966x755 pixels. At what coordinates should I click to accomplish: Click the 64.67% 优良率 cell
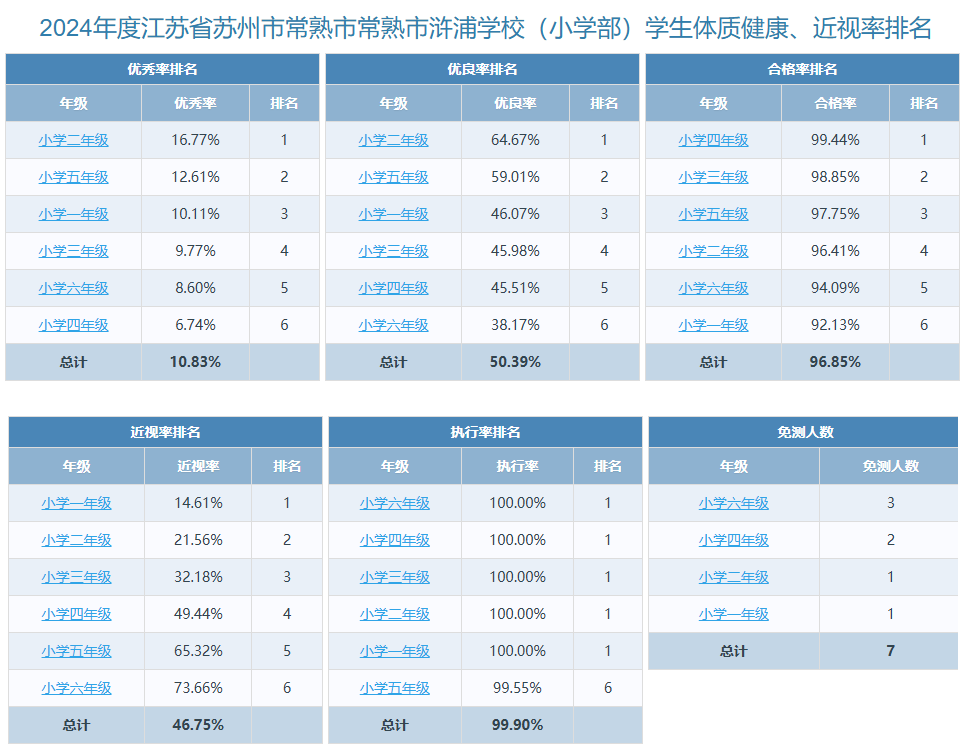[515, 140]
